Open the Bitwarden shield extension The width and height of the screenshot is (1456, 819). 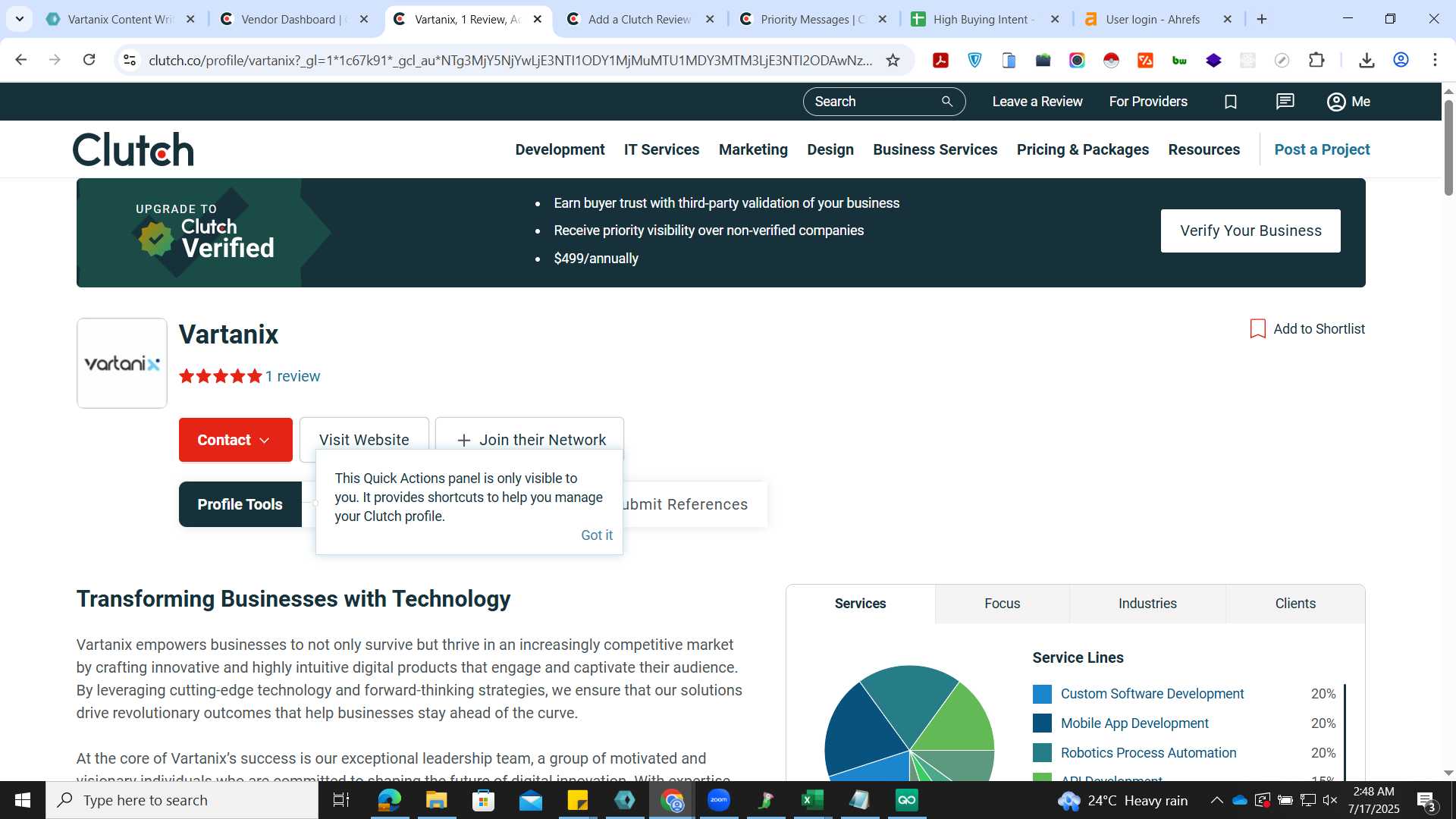[x=974, y=60]
